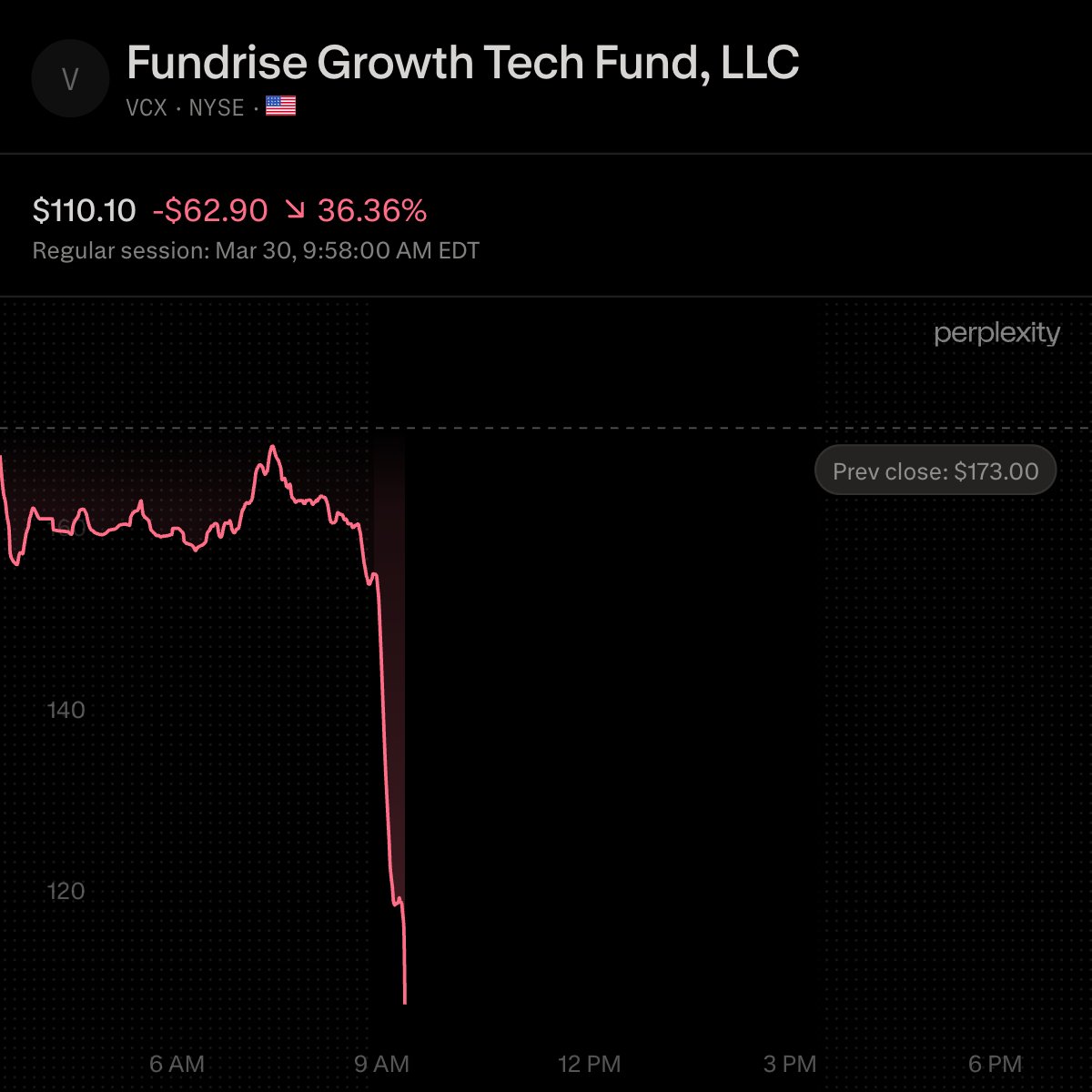This screenshot has height=1092, width=1092.
Task: Click the 120 price axis label
Action: (66, 891)
